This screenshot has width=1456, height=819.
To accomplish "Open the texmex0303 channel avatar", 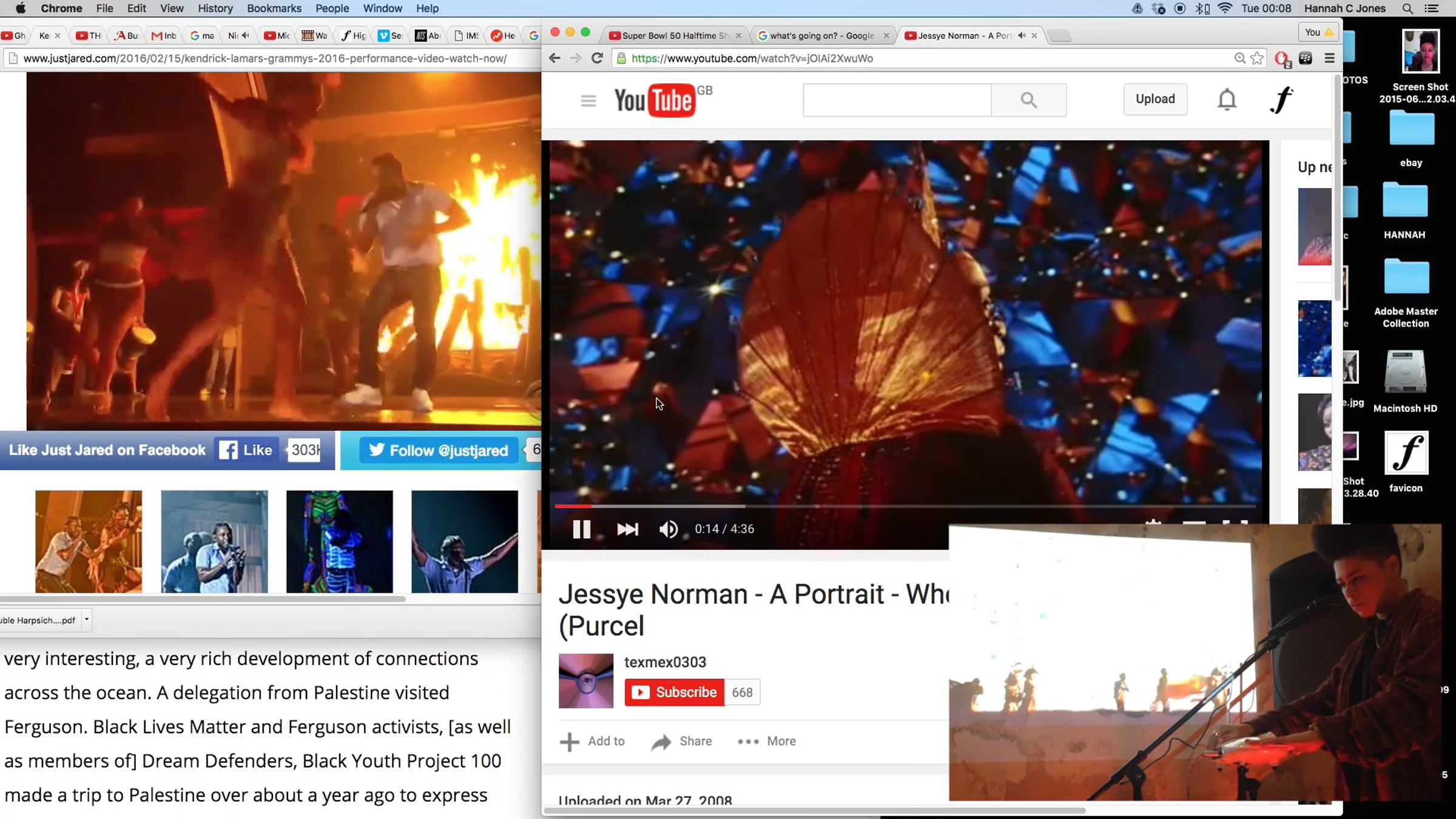I will point(586,681).
